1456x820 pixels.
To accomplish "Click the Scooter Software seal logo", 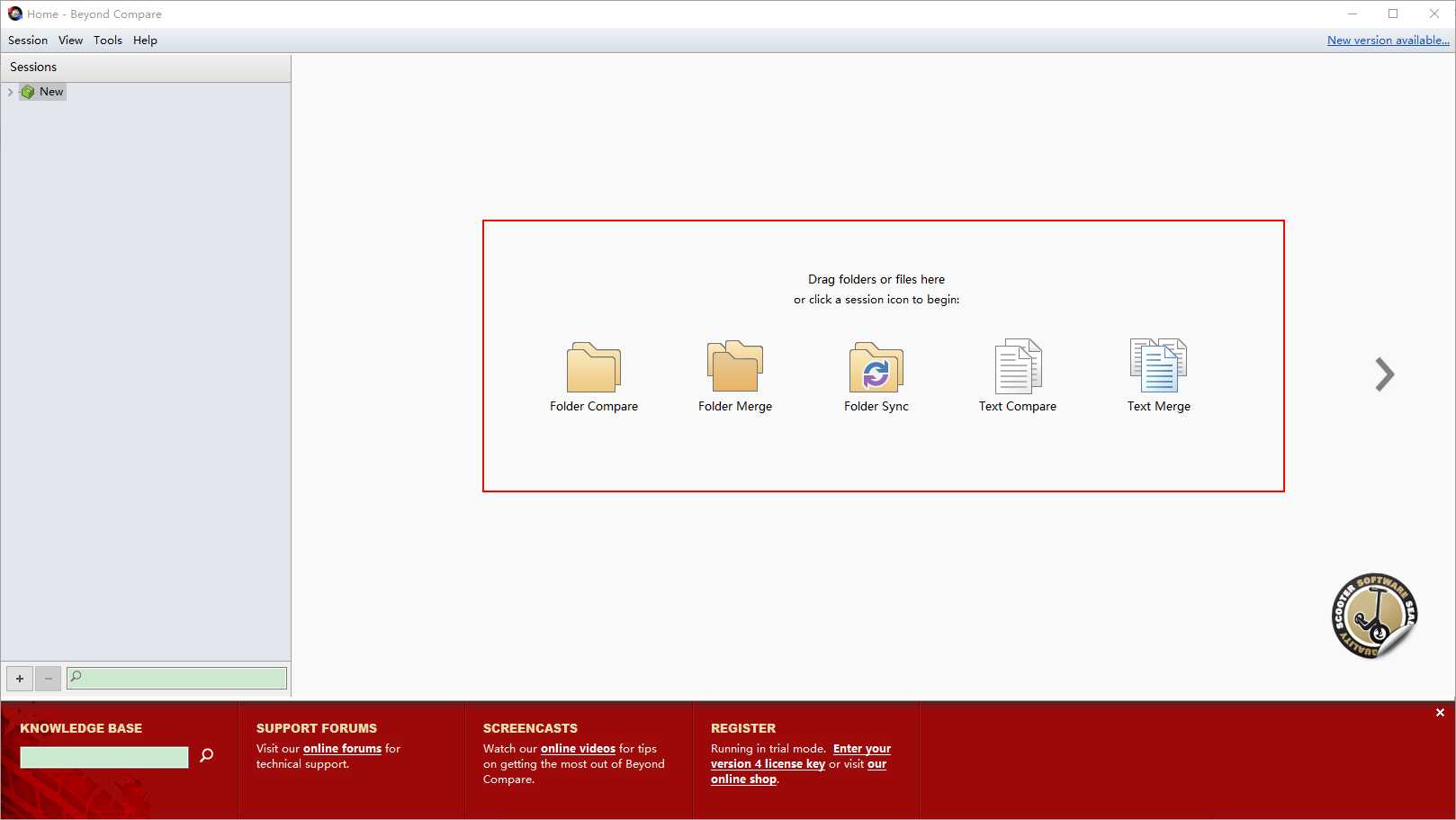I will [x=1374, y=616].
